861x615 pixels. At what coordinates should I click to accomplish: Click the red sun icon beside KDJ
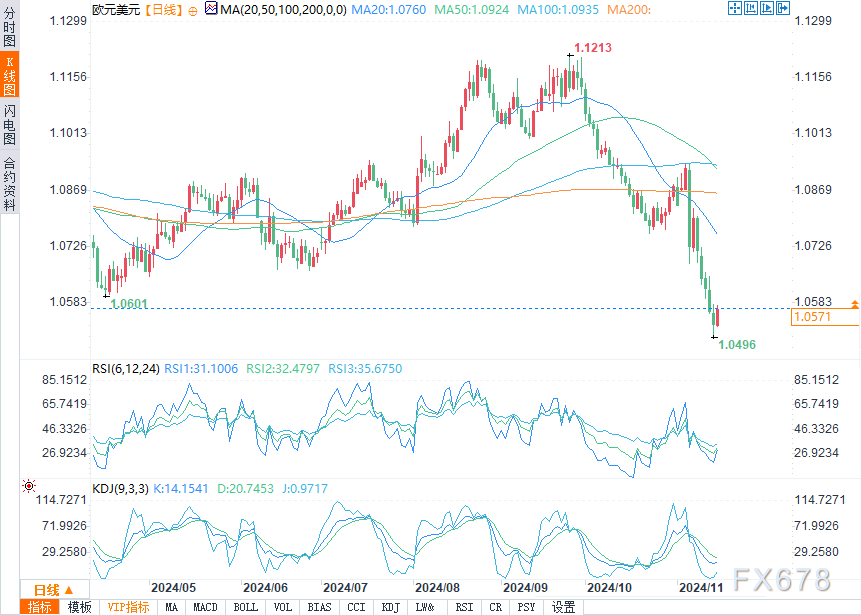click(x=29, y=486)
